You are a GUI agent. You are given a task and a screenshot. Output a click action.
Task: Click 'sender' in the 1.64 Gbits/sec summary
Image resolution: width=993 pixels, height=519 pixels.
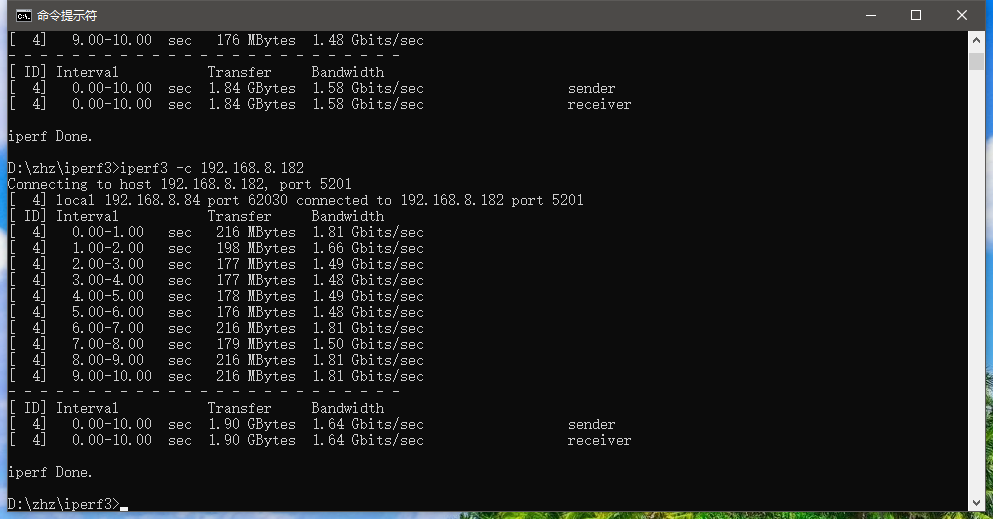(x=591, y=424)
